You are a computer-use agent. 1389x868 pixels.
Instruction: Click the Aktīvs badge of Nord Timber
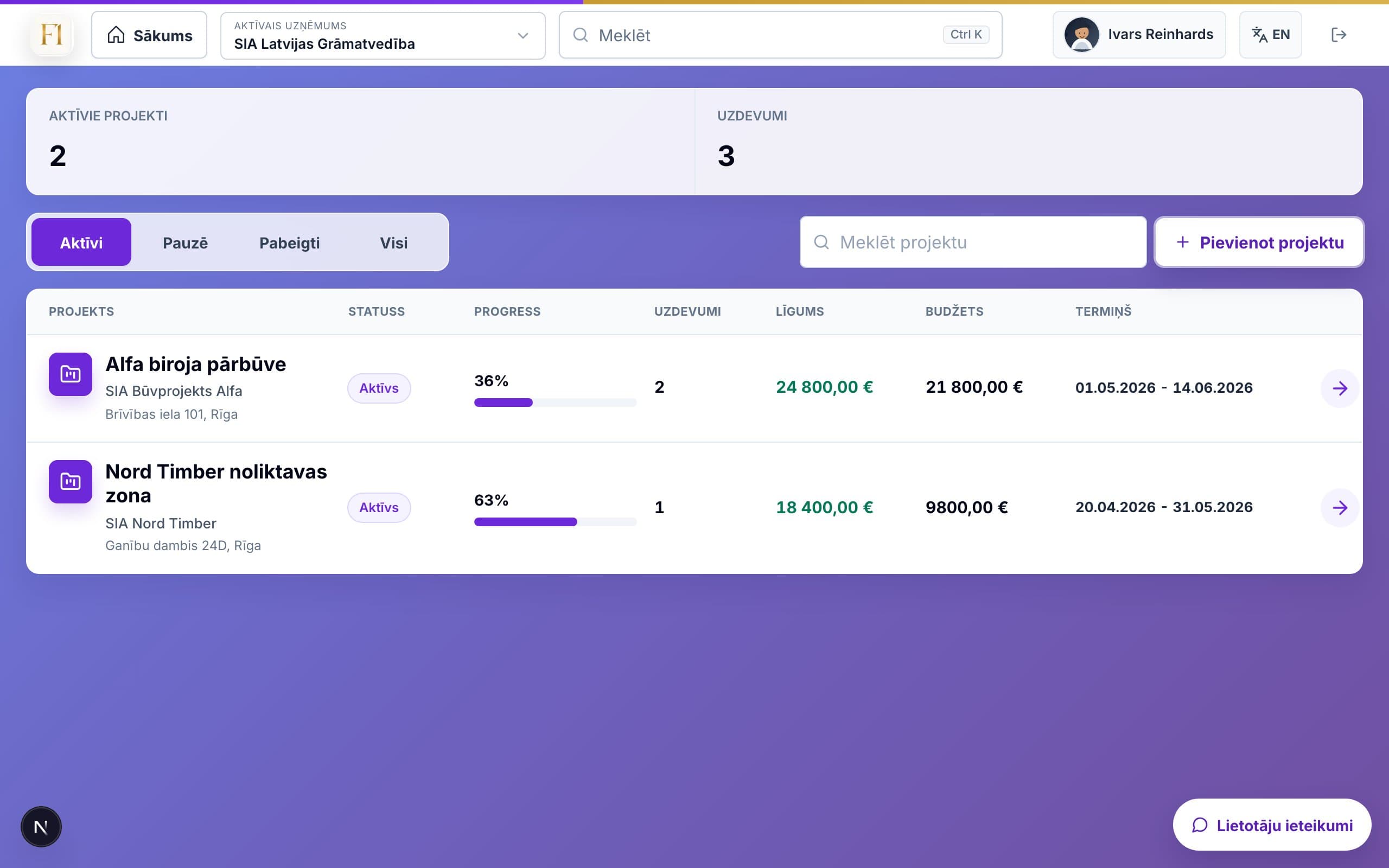(x=379, y=507)
